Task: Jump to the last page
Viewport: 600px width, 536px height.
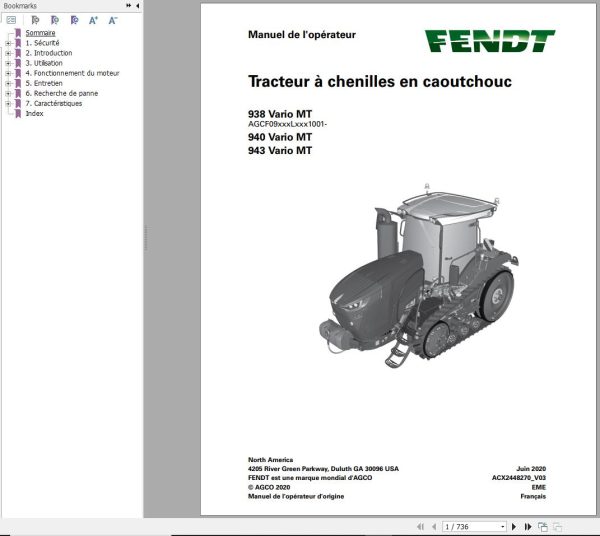Action: click(x=528, y=527)
